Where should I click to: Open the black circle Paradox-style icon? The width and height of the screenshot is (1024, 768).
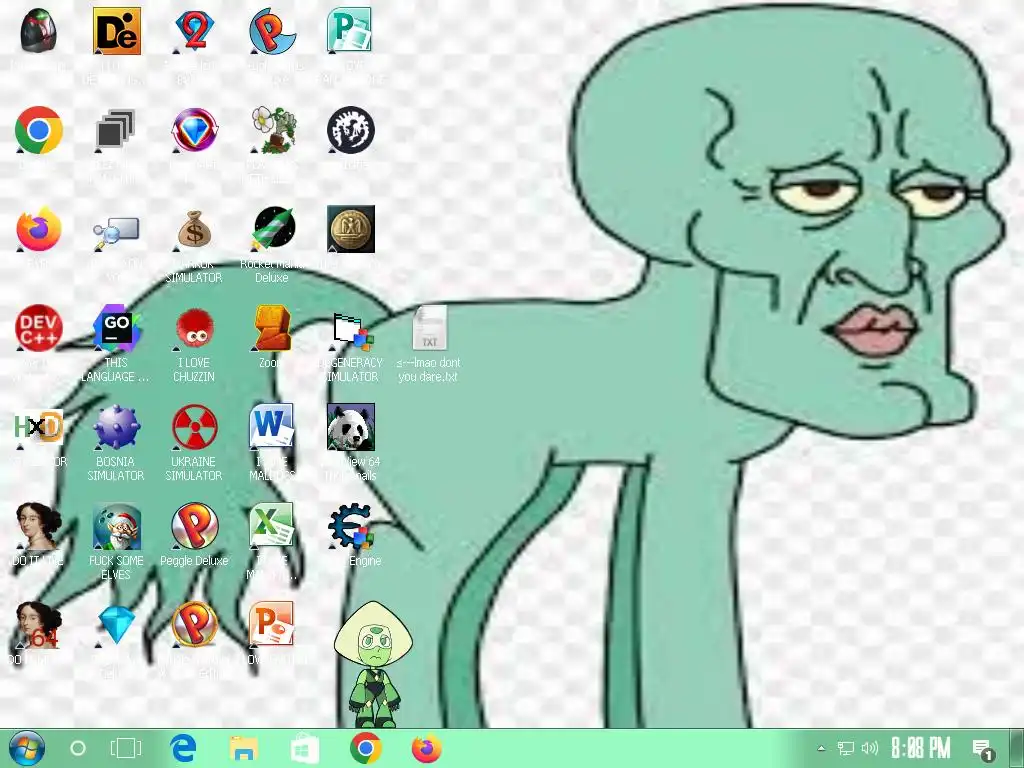click(x=351, y=129)
